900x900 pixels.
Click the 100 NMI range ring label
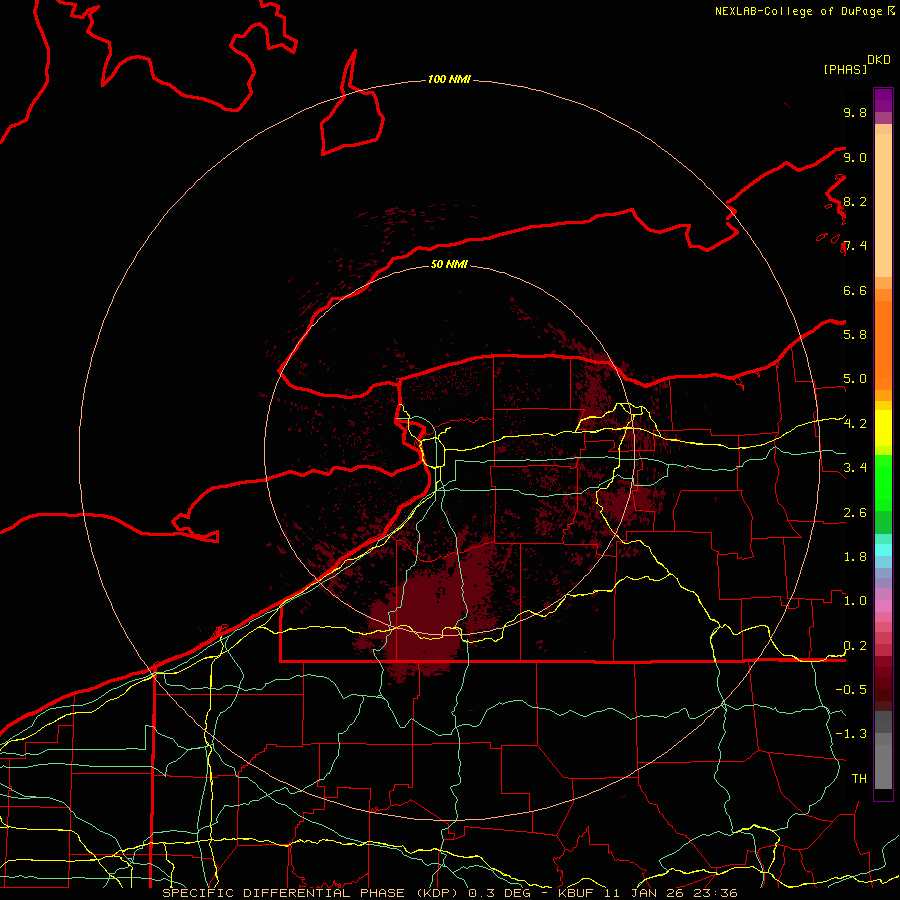click(x=449, y=79)
